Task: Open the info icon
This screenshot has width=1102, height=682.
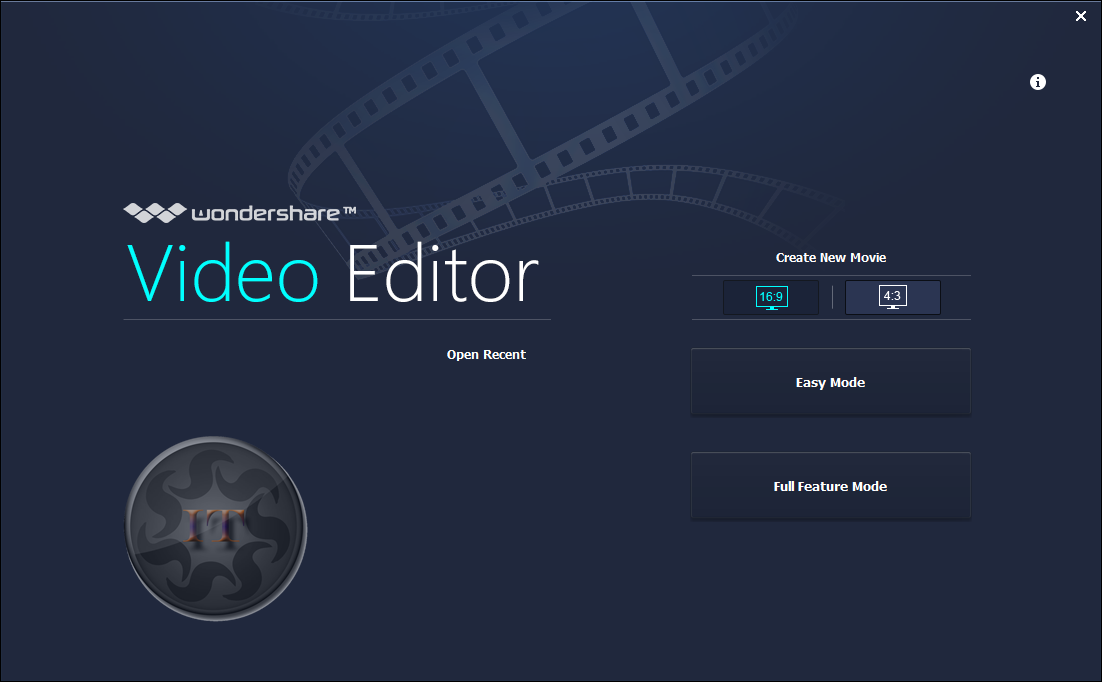Action: [x=1037, y=82]
